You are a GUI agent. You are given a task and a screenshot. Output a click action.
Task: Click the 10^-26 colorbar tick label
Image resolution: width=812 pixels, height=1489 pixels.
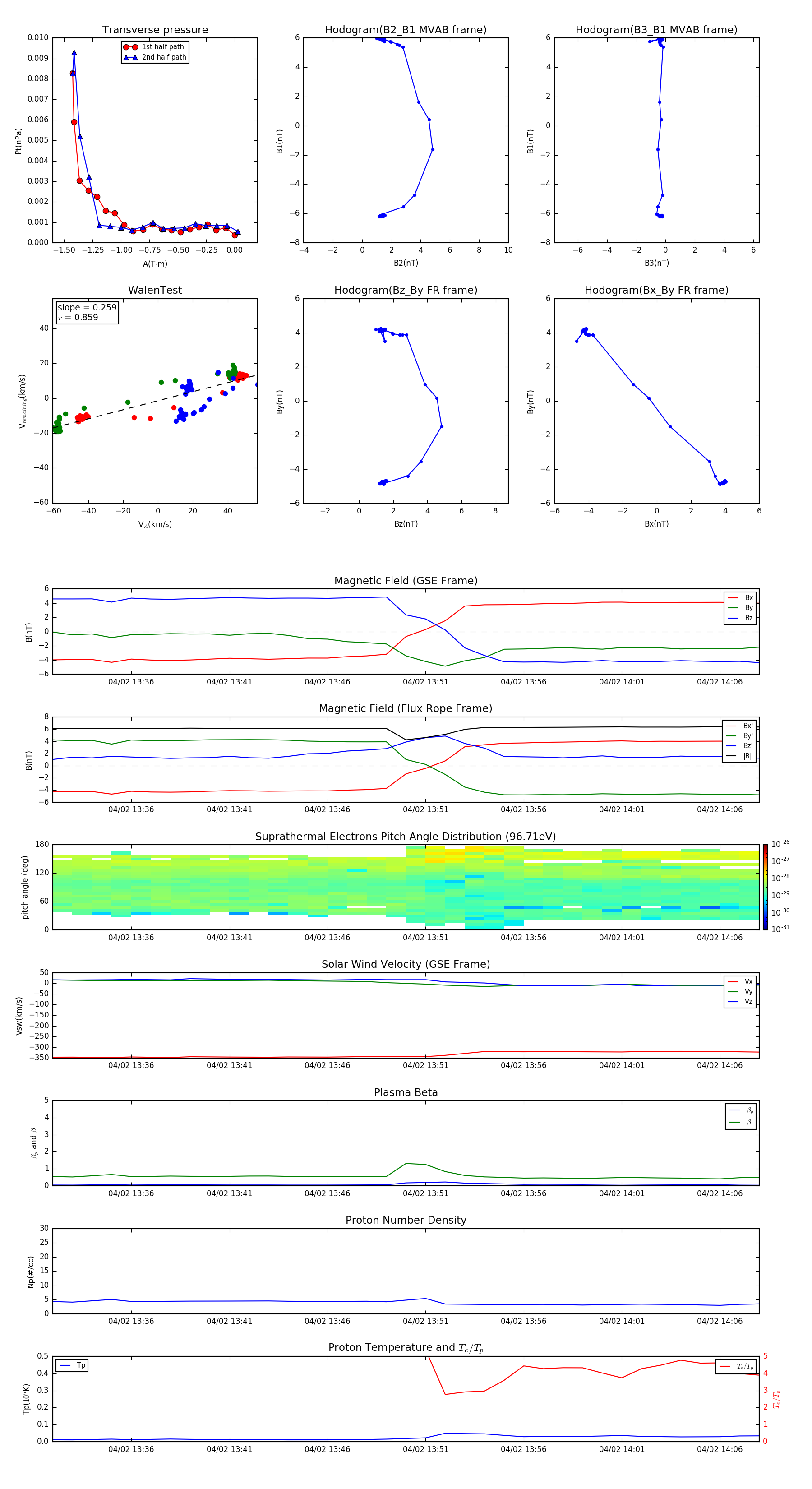coord(780,844)
